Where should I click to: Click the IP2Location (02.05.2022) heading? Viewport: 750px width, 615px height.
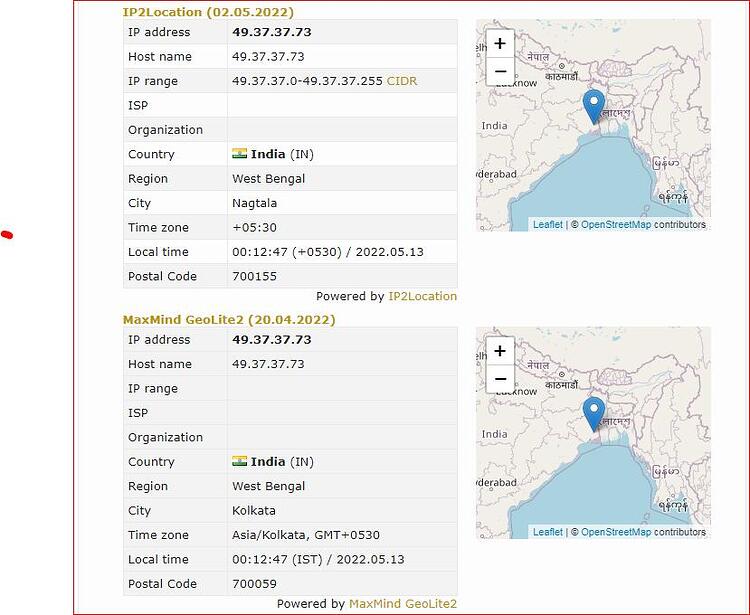tap(208, 12)
